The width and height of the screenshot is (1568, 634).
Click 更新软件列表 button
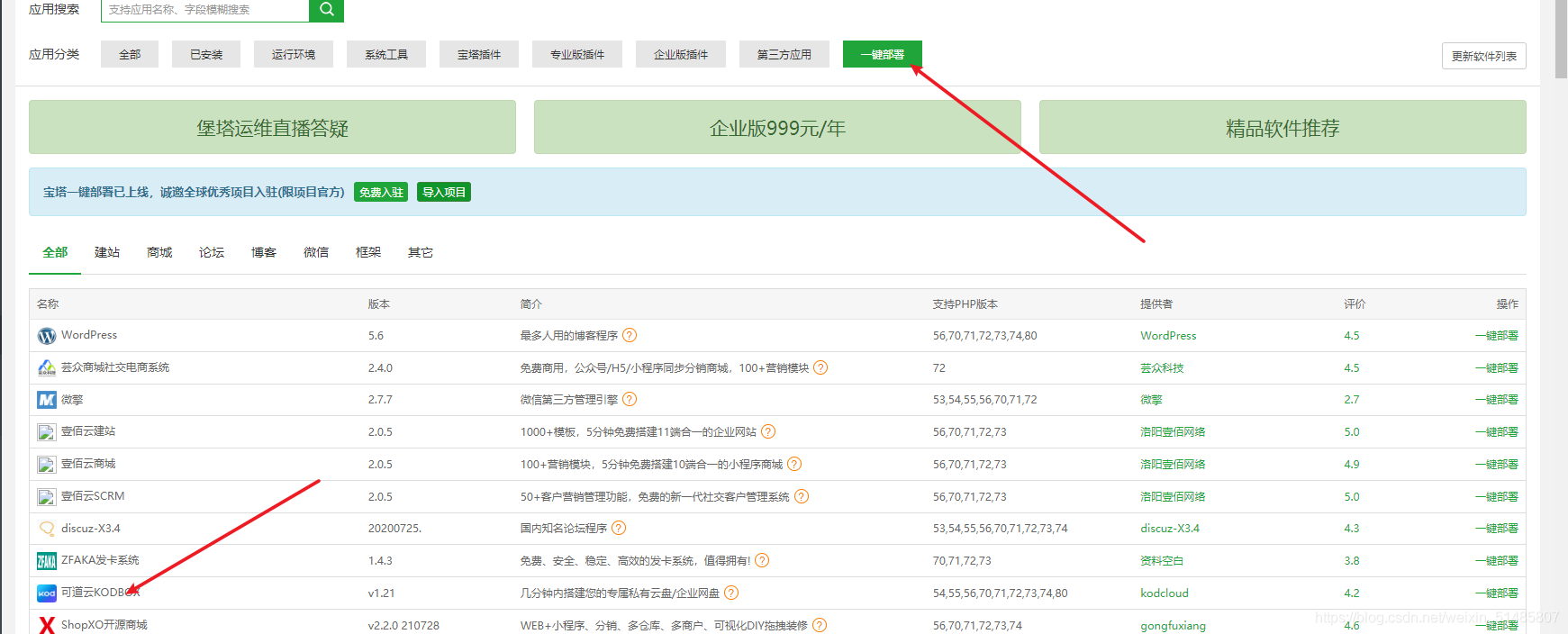pyautogui.click(x=1484, y=56)
